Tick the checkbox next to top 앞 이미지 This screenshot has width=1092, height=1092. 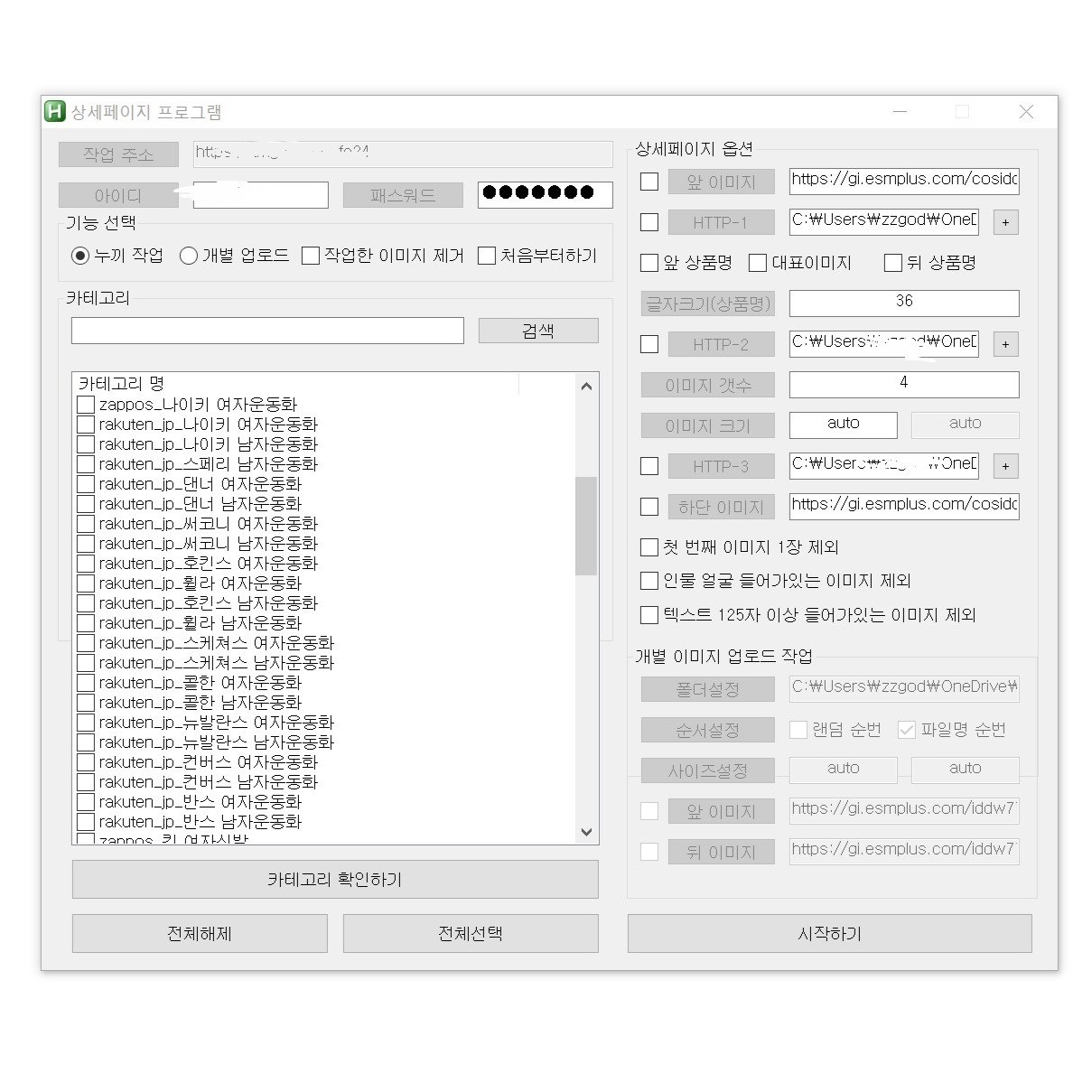coord(649,182)
